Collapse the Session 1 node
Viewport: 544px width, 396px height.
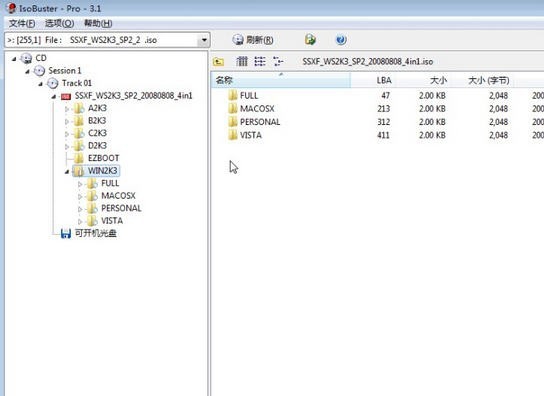(27, 71)
